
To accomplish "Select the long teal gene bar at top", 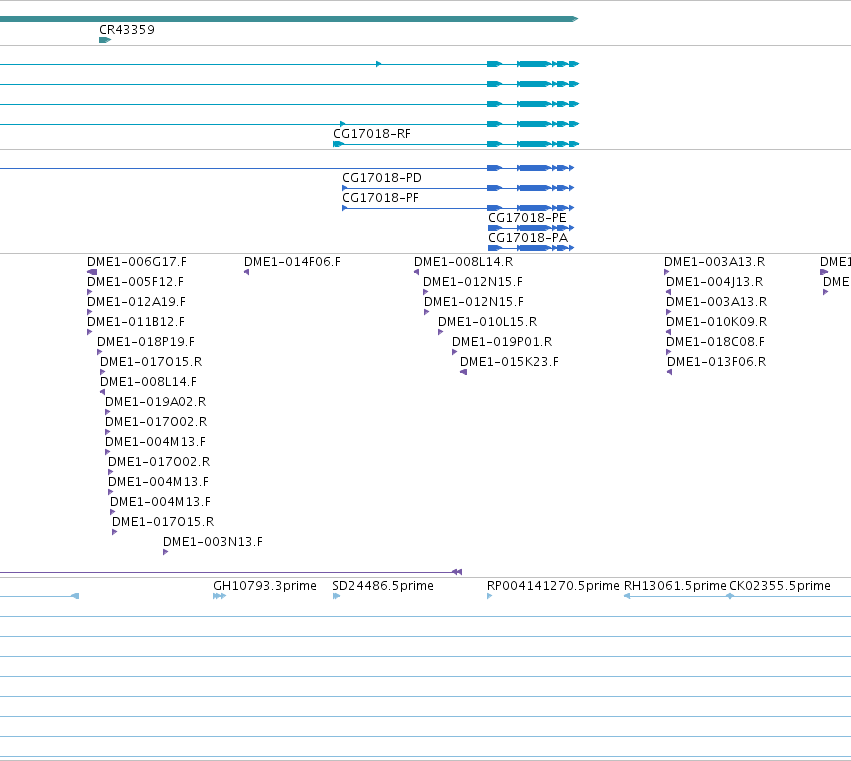I will [x=289, y=19].
